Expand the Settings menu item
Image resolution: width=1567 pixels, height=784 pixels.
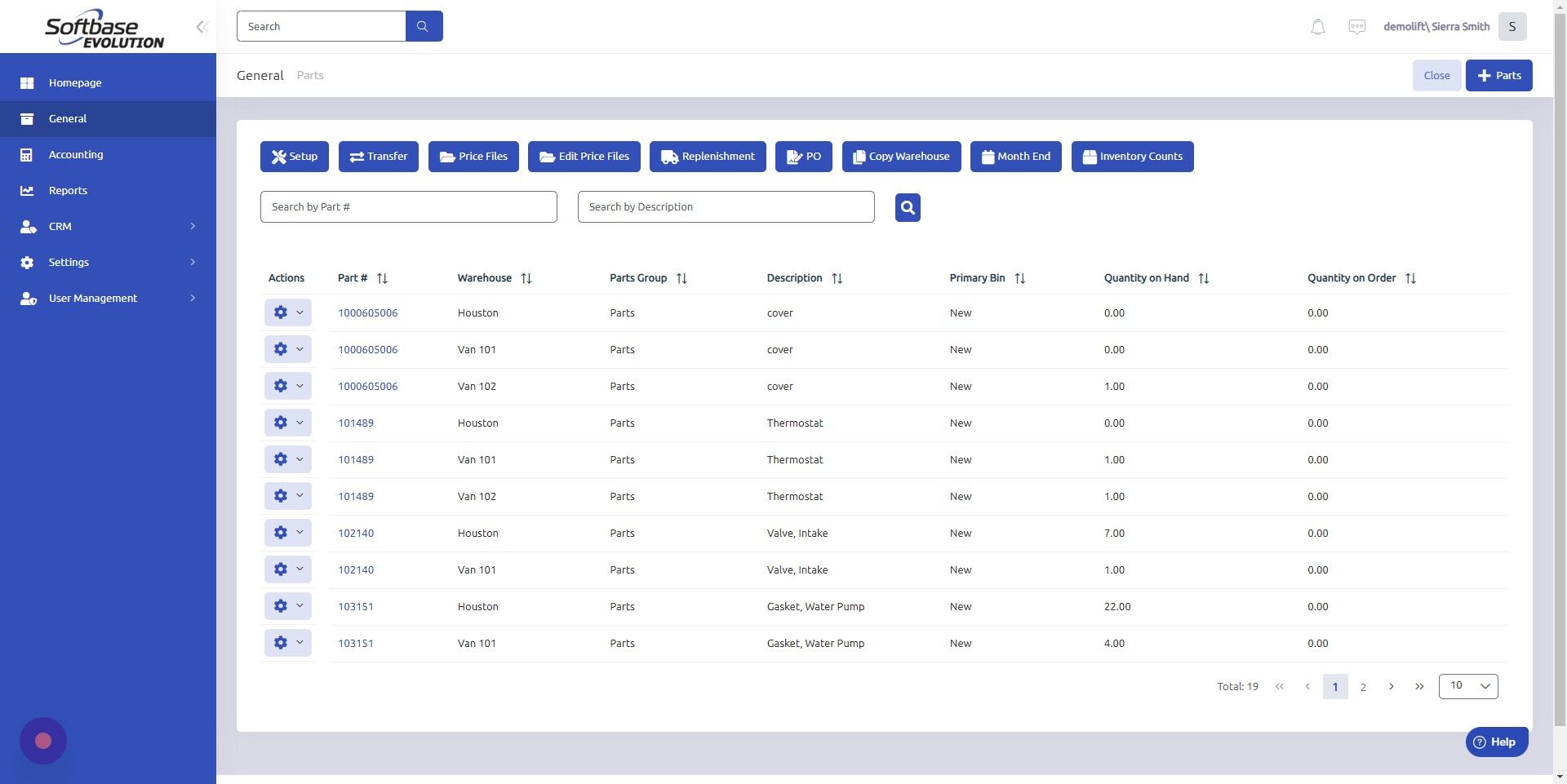click(x=69, y=262)
